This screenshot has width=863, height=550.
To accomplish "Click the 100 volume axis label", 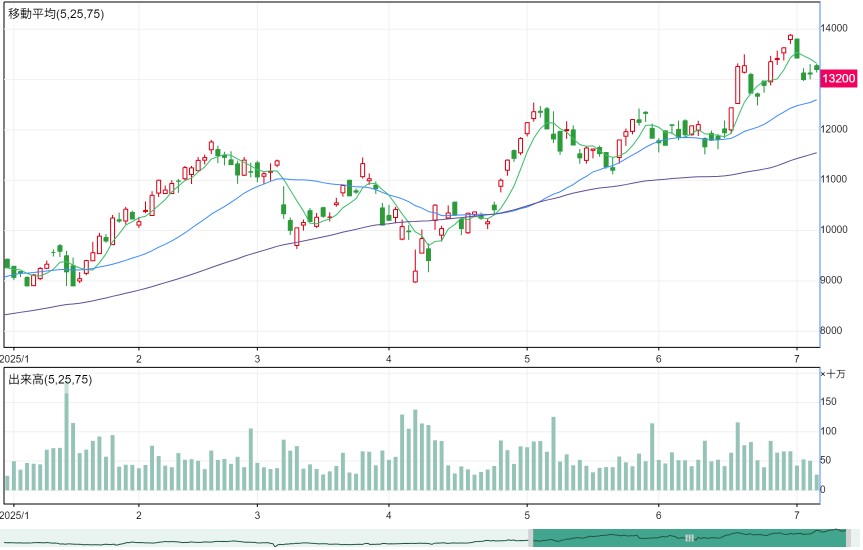I will point(828,431).
